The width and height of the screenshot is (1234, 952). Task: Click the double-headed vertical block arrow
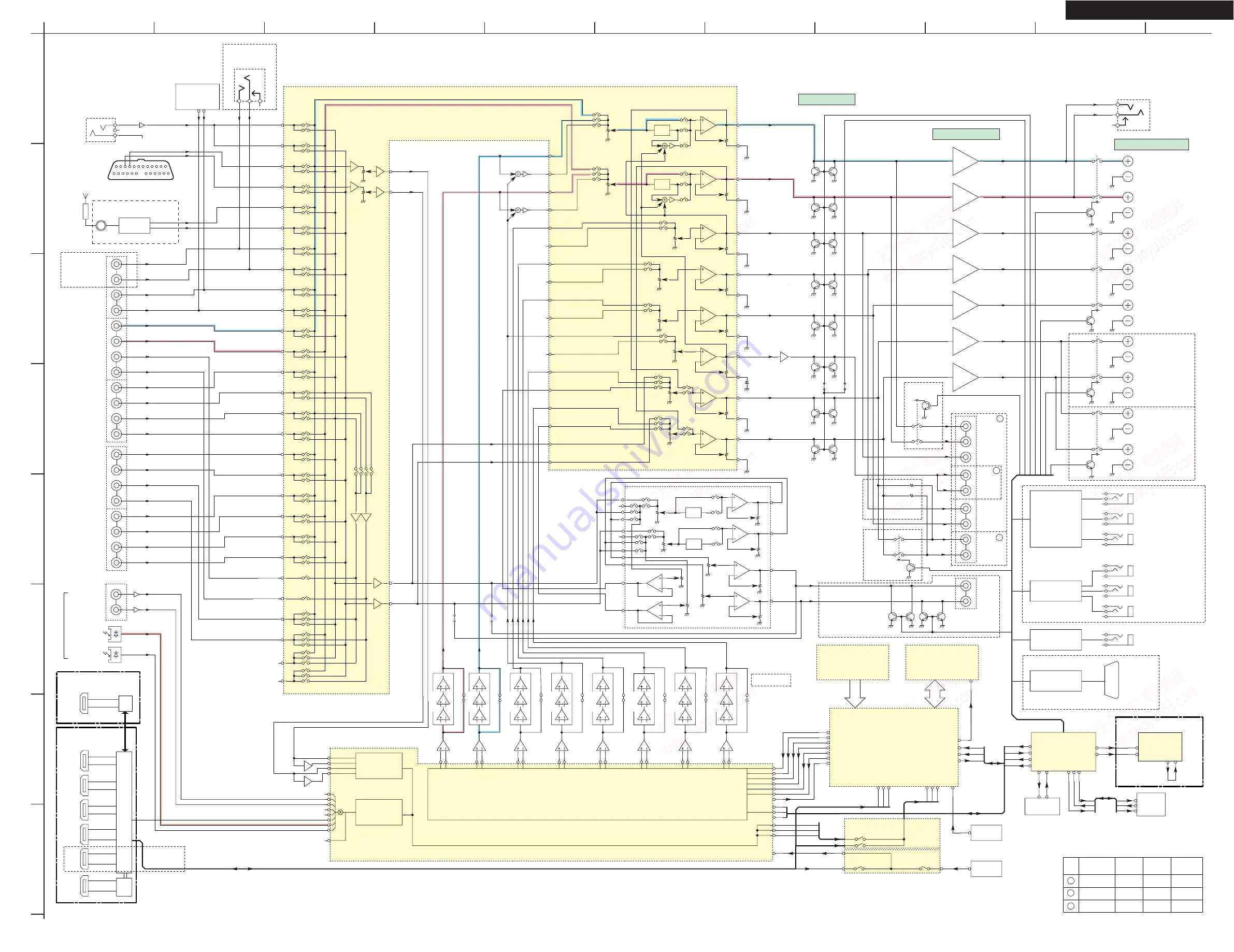tap(935, 694)
